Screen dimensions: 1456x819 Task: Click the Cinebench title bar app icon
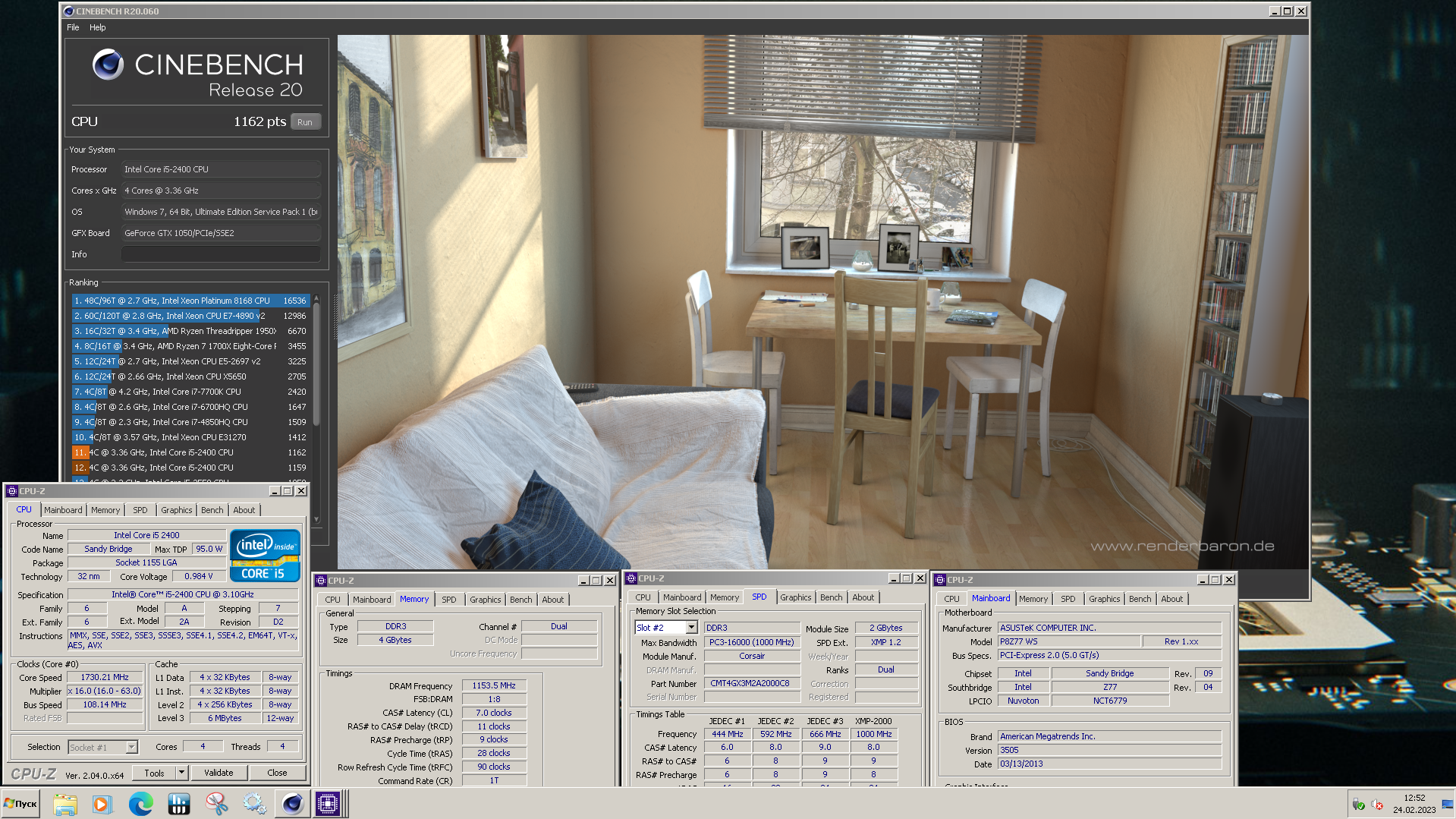(68, 11)
